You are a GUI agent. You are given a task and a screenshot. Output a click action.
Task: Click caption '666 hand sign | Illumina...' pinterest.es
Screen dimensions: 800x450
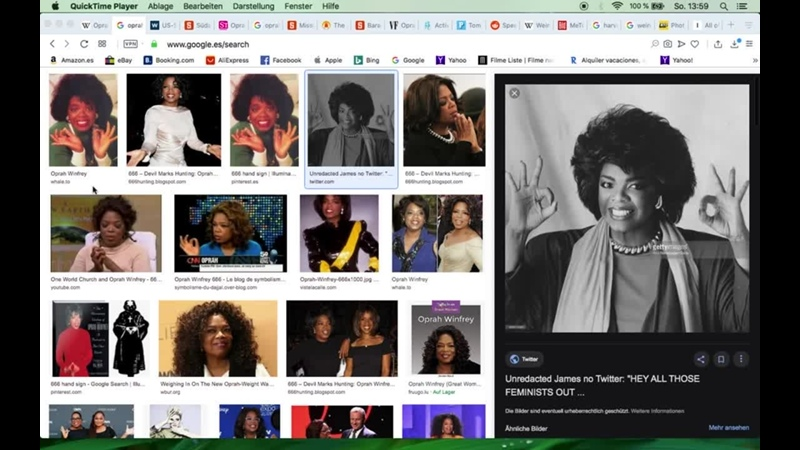pos(263,177)
